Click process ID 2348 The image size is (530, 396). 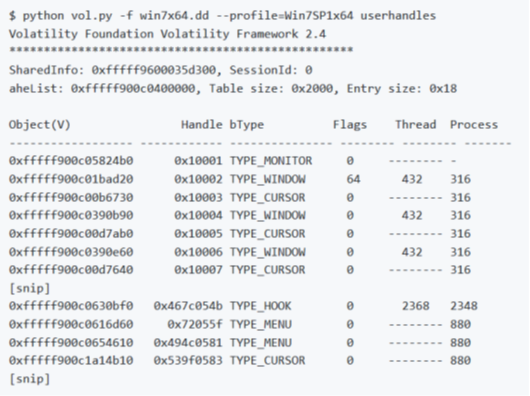pos(464,306)
